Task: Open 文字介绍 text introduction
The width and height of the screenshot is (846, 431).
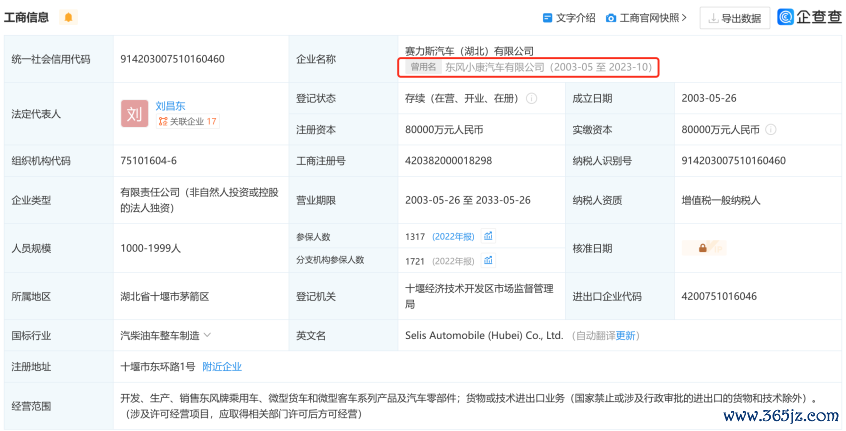Action: click(x=576, y=18)
